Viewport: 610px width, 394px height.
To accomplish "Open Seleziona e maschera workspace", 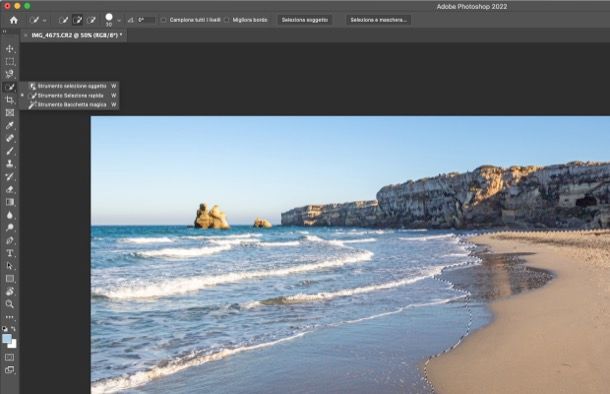I will click(378, 20).
